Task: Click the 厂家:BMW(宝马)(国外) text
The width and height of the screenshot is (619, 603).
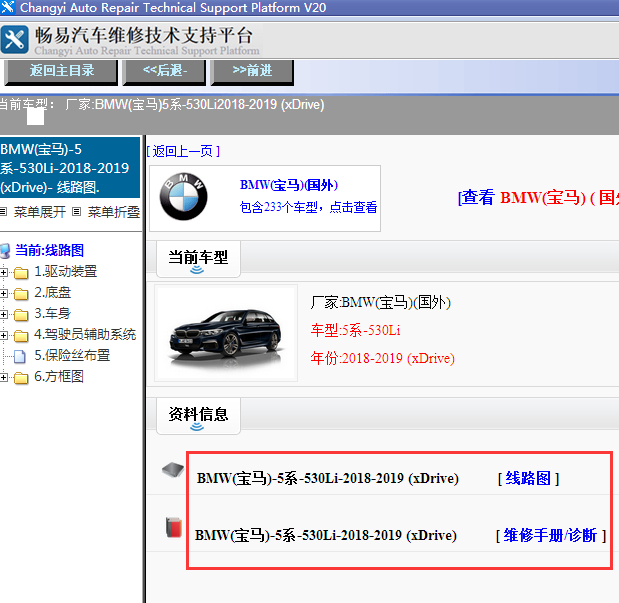Action: click(x=381, y=302)
